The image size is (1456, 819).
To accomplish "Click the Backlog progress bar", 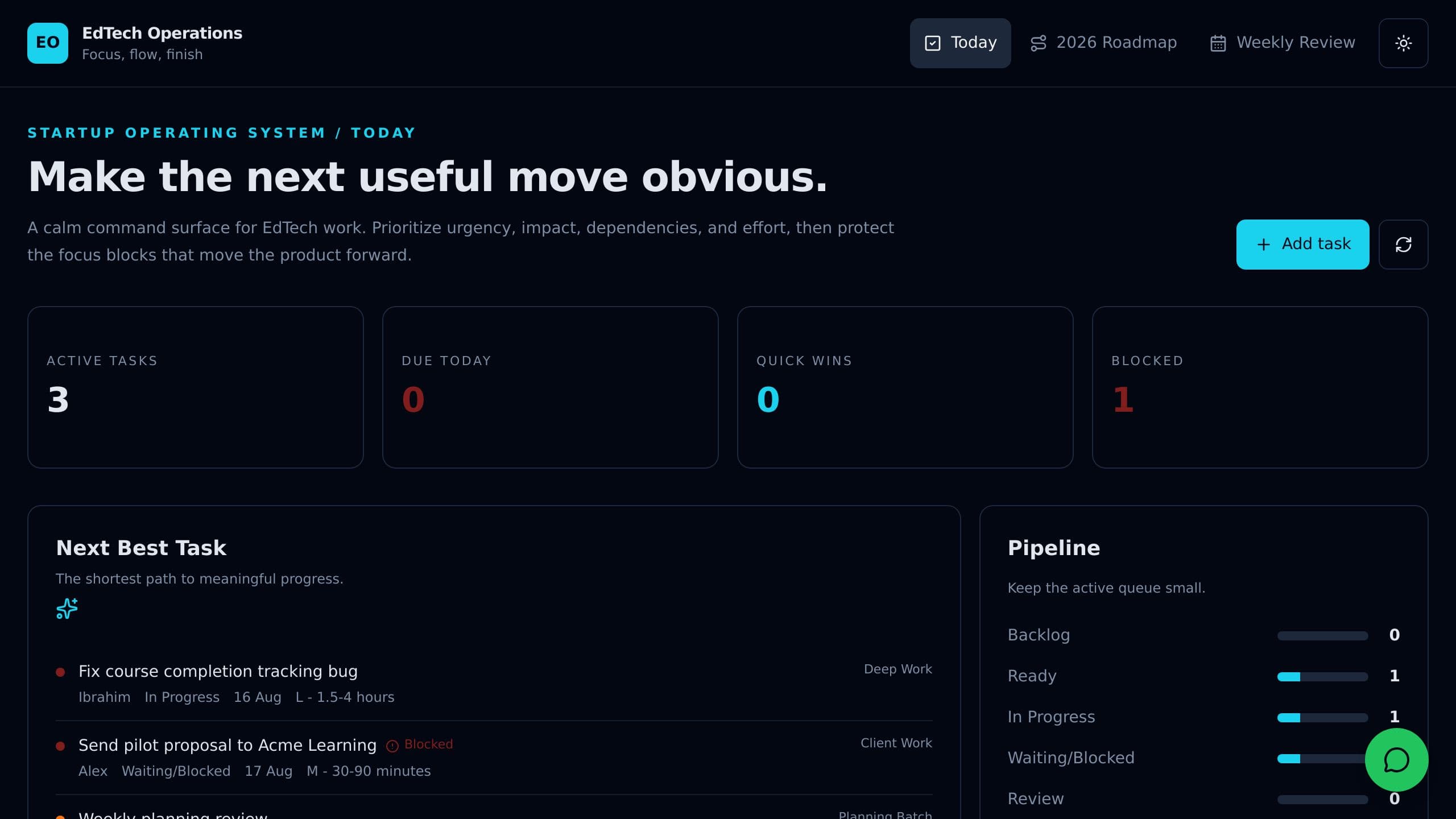I will click(x=1322, y=635).
